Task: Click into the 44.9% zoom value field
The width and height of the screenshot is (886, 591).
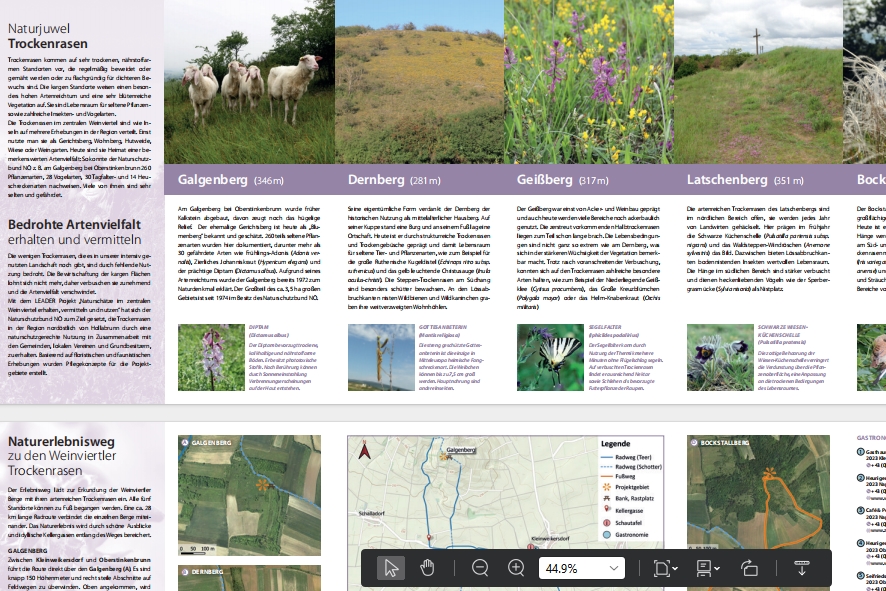Action: click(x=571, y=568)
